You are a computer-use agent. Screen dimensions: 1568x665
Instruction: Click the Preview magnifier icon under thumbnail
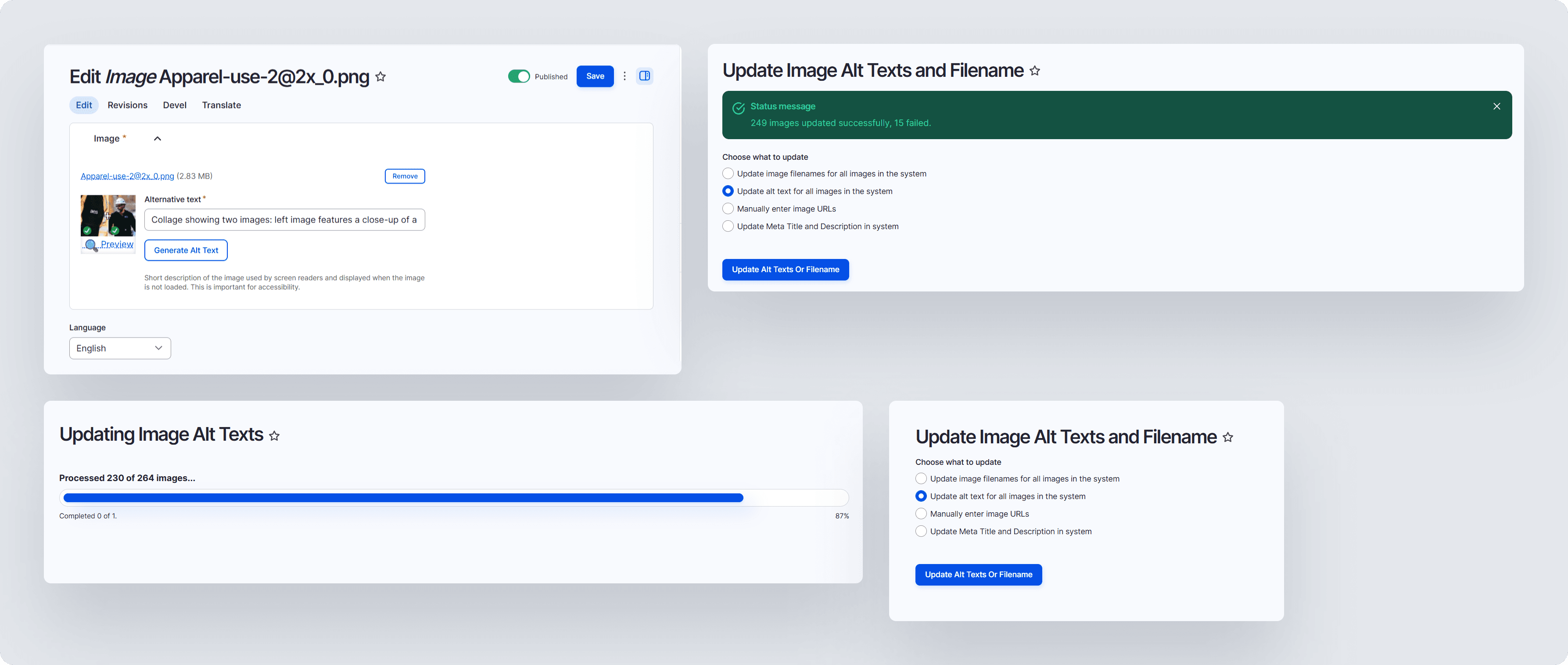point(91,245)
